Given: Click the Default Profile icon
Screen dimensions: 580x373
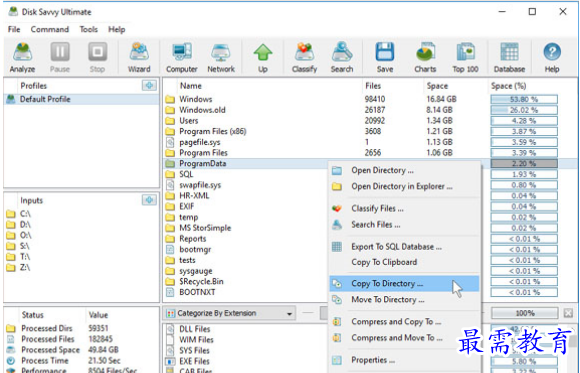Looking at the screenshot, I should click(11, 99).
